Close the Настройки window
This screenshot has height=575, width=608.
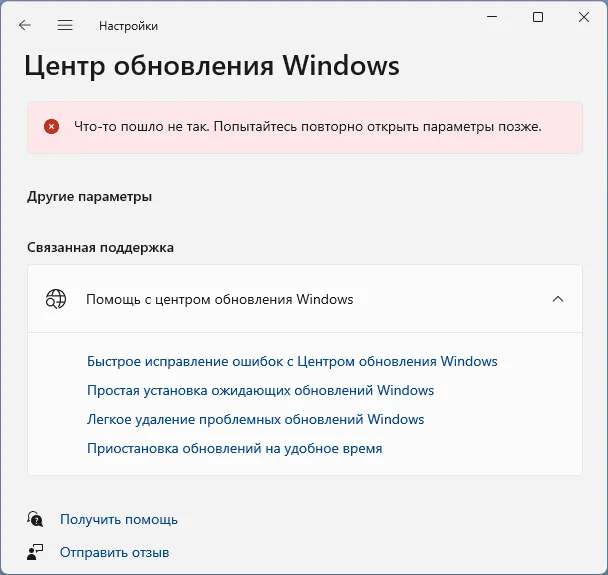(584, 17)
